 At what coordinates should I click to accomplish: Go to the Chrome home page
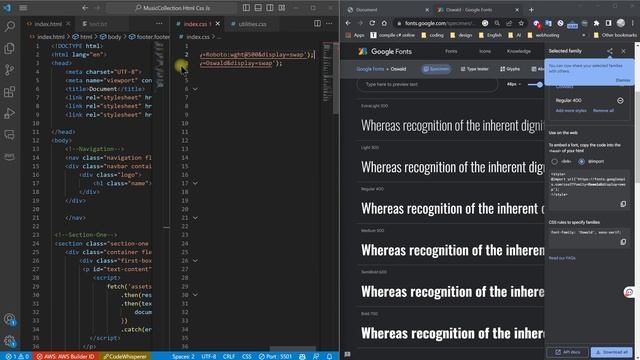pos(384,23)
